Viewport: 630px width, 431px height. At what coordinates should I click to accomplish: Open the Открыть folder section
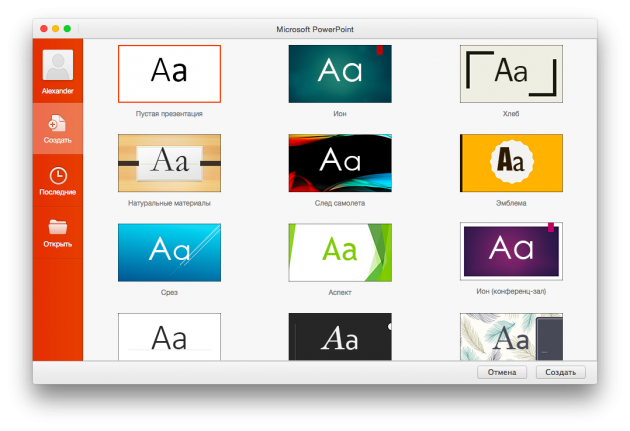point(57,233)
